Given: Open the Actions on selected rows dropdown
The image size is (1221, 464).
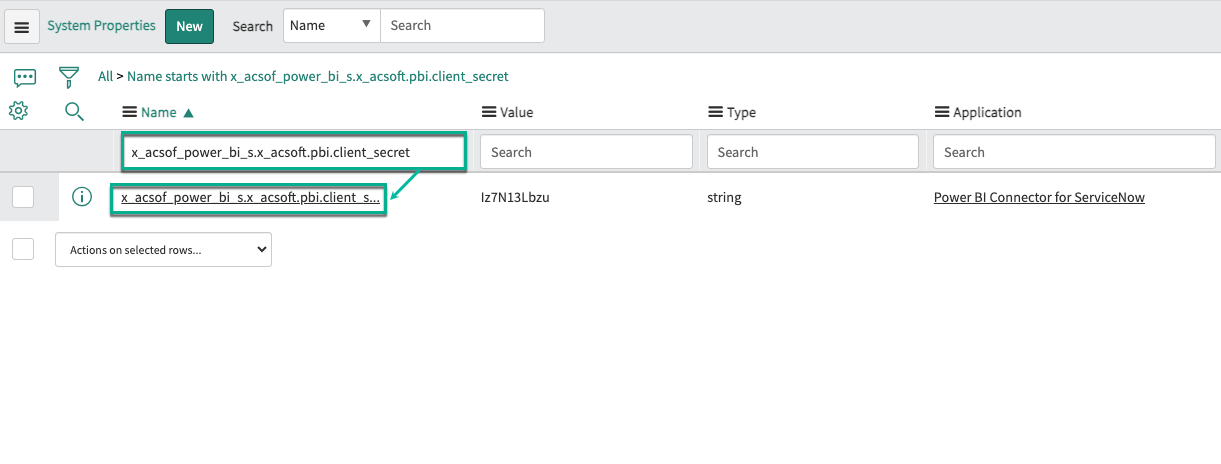Looking at the screenshot, I should pos(163,250).
